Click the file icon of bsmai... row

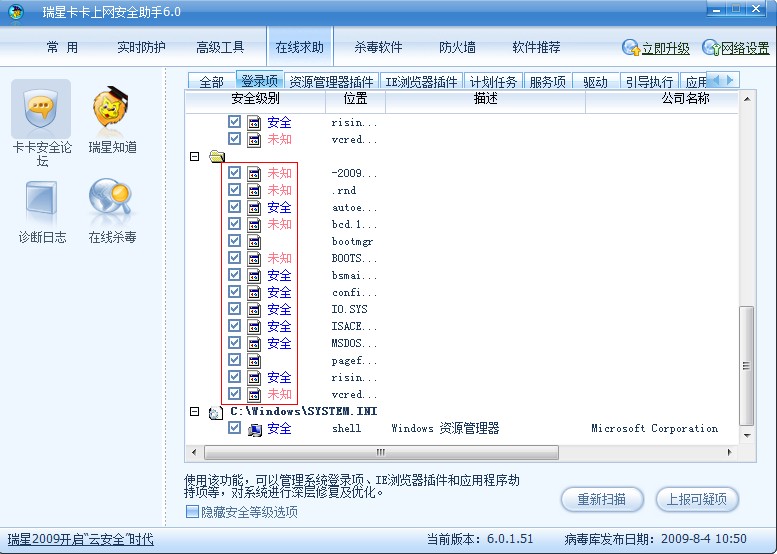click(254, 276)
